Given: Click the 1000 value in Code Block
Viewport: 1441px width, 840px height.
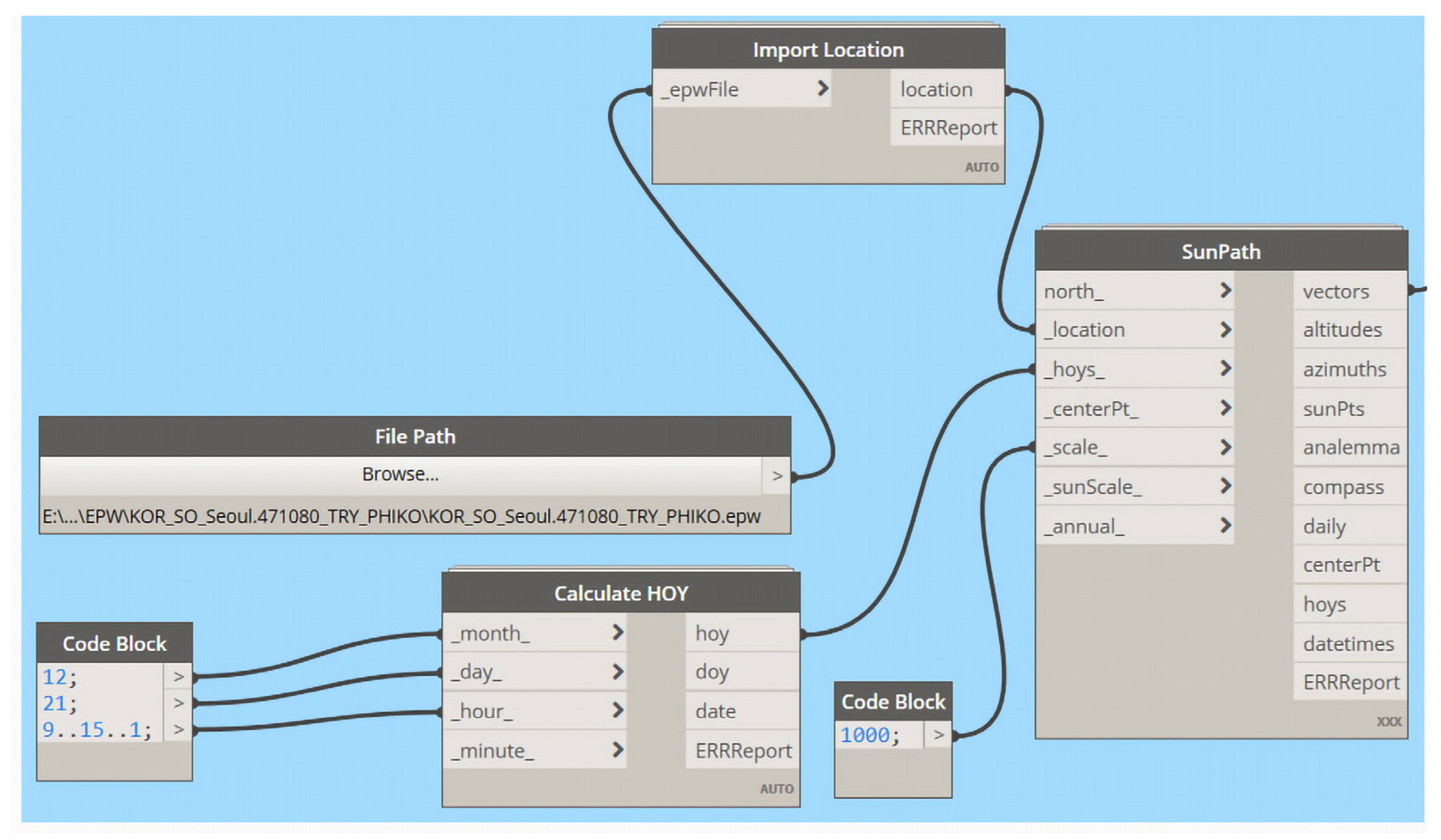Looking at the screenshot, I should 865,735.
